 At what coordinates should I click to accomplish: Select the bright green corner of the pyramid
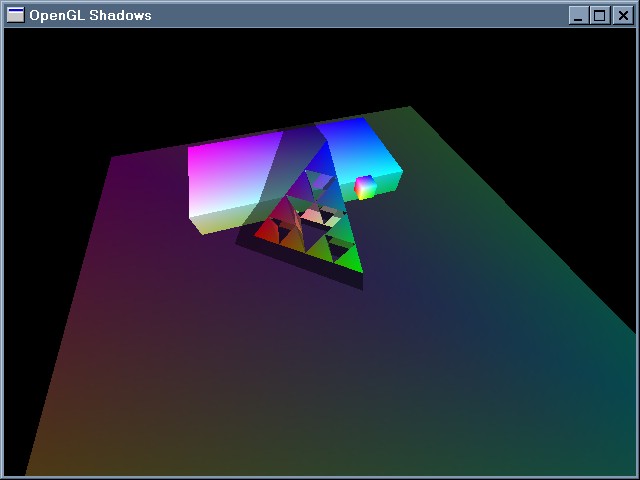point(350,260)
